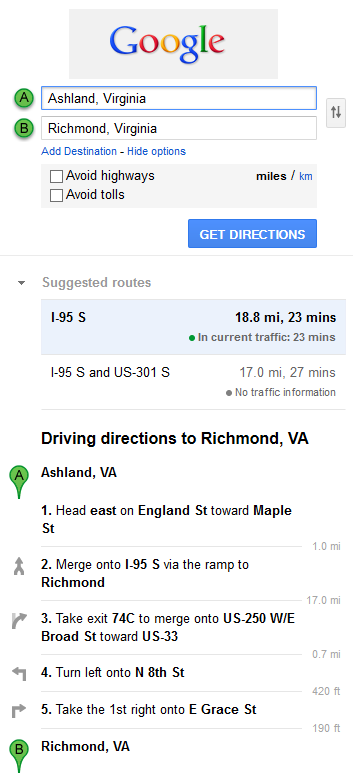
Task: Click the exit ramp arrow at step 3
Action: point(19,620)
